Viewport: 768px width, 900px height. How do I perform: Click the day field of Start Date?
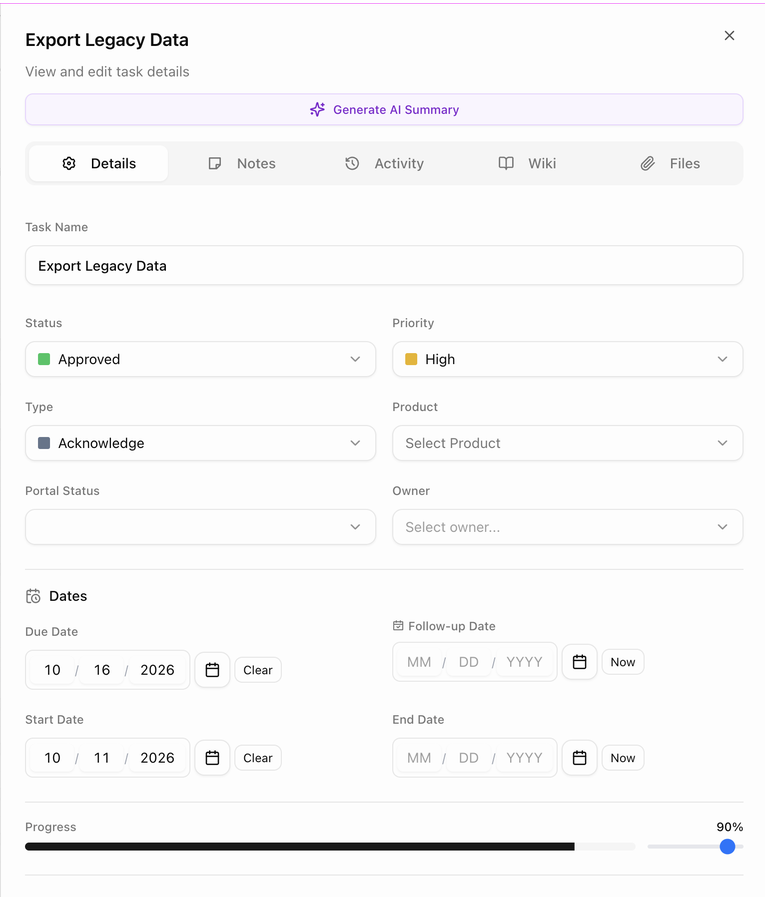tap(102, 758)
